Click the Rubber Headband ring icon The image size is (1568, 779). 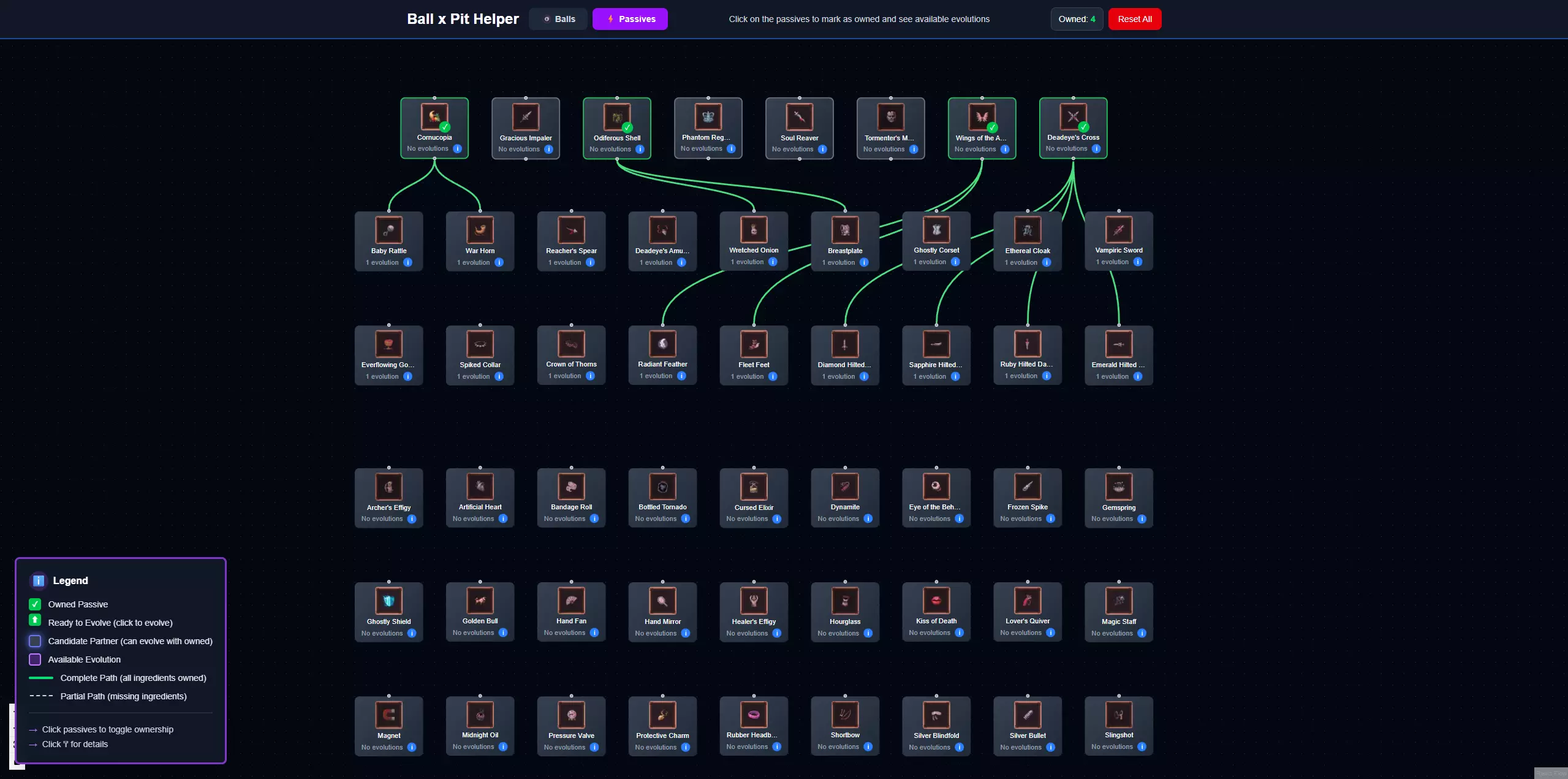(754, 715)
